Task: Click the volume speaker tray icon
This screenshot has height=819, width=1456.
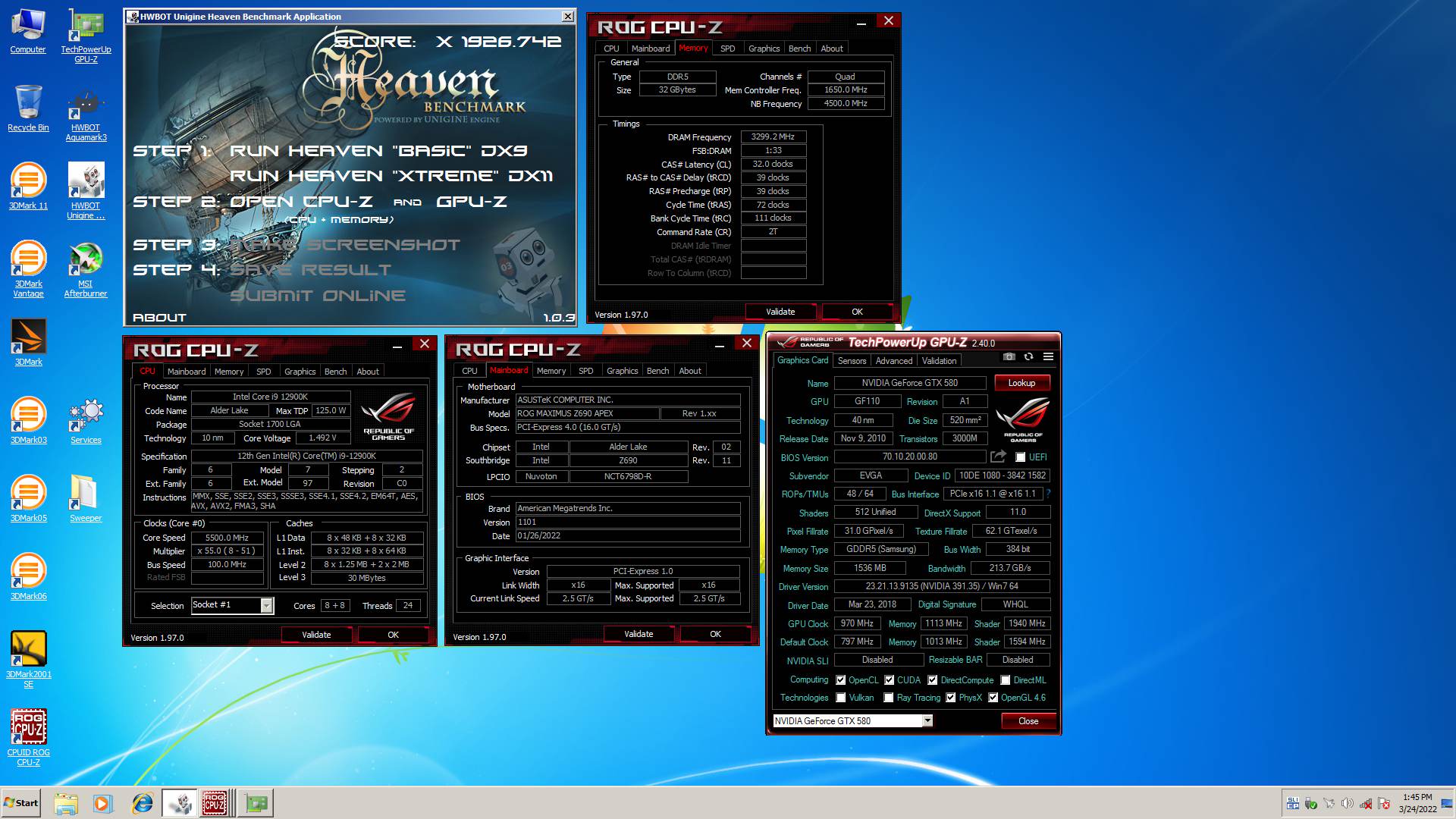Action: click(1347, 803)
